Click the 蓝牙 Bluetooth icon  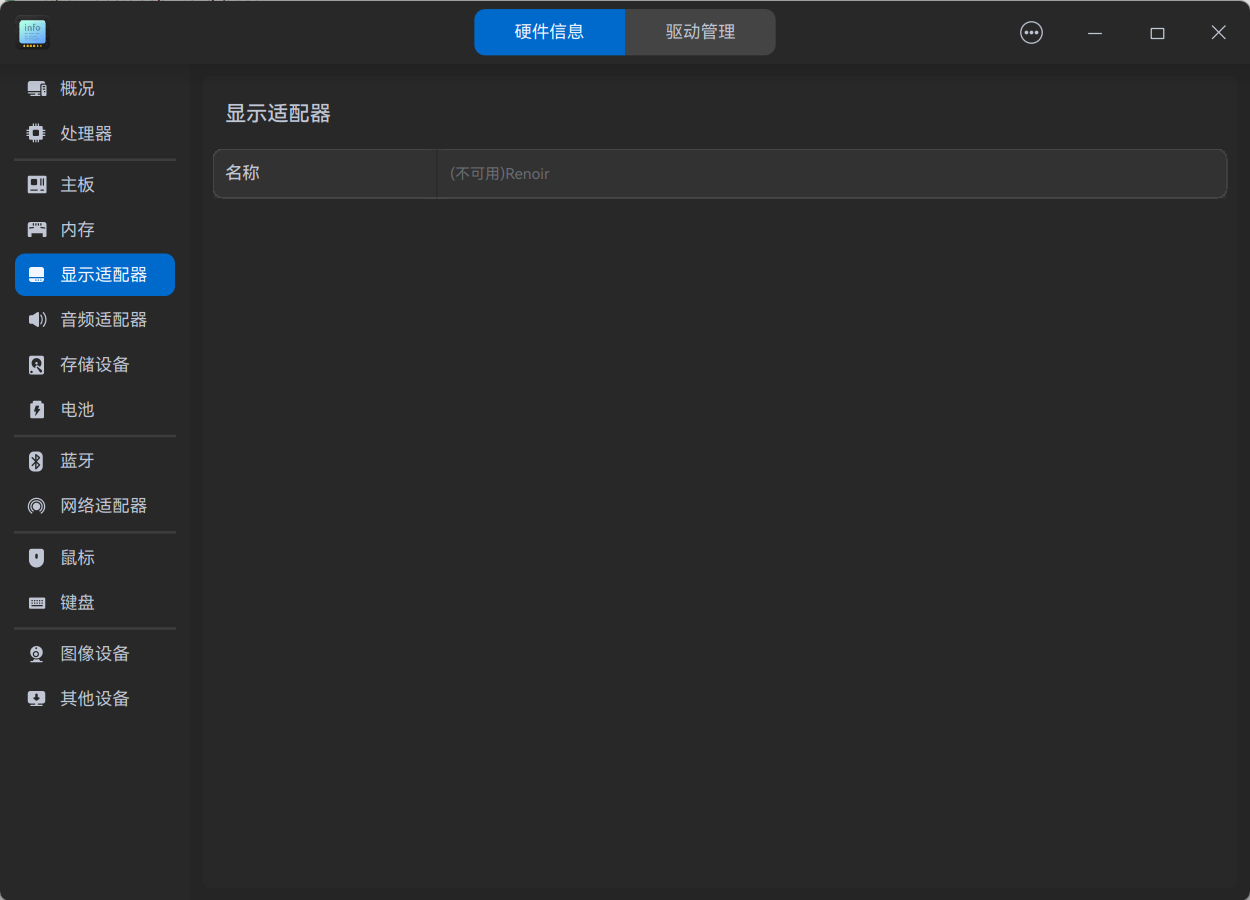tap(37, 461)
